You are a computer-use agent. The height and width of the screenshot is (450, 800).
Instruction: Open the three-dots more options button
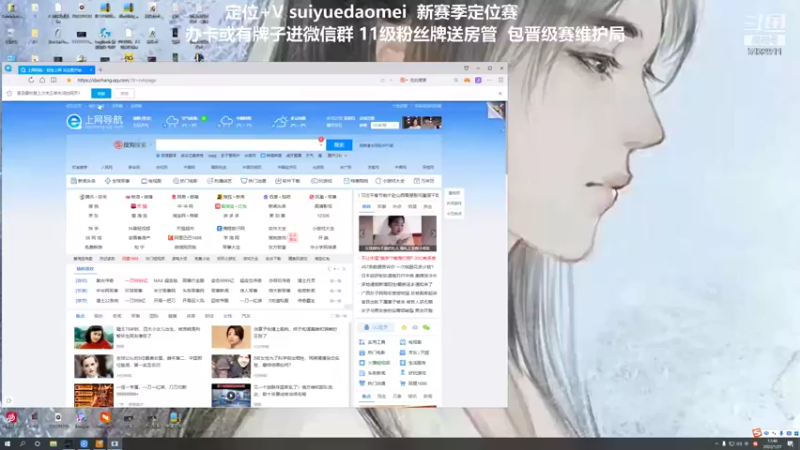489,80
